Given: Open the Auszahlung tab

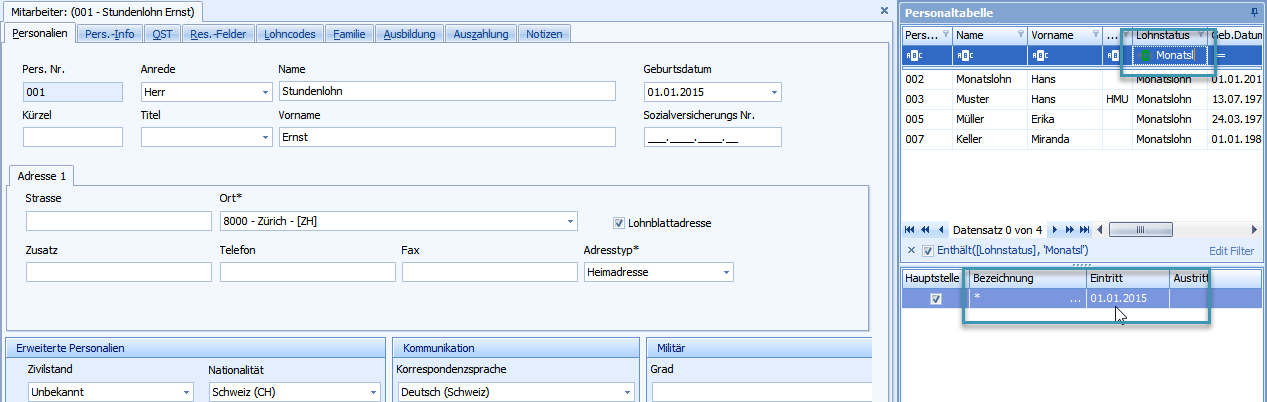Looking at the screenshot, I should coord(480,34).
